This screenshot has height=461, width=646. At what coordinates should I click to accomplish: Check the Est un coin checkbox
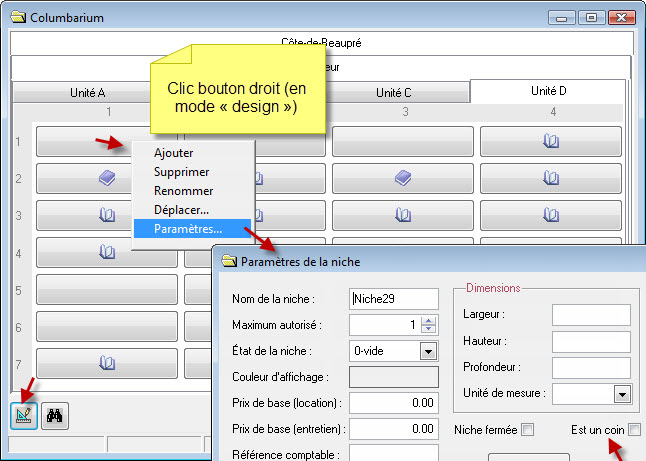coord(634,430)
